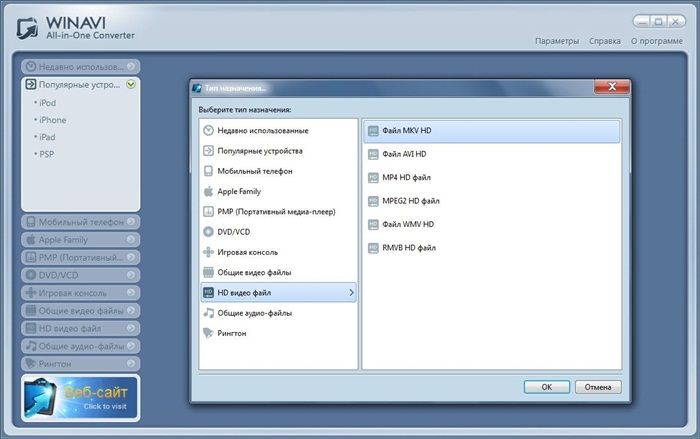700x439 pixels.
Task: Select iPhone in sidebar list
Action: [x=53, y=120]
